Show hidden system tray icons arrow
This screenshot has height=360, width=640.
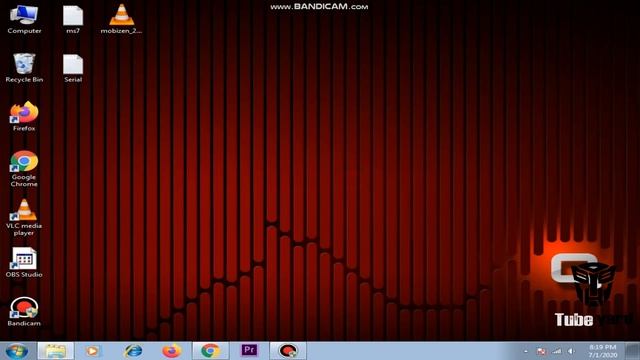click(526, 351)
